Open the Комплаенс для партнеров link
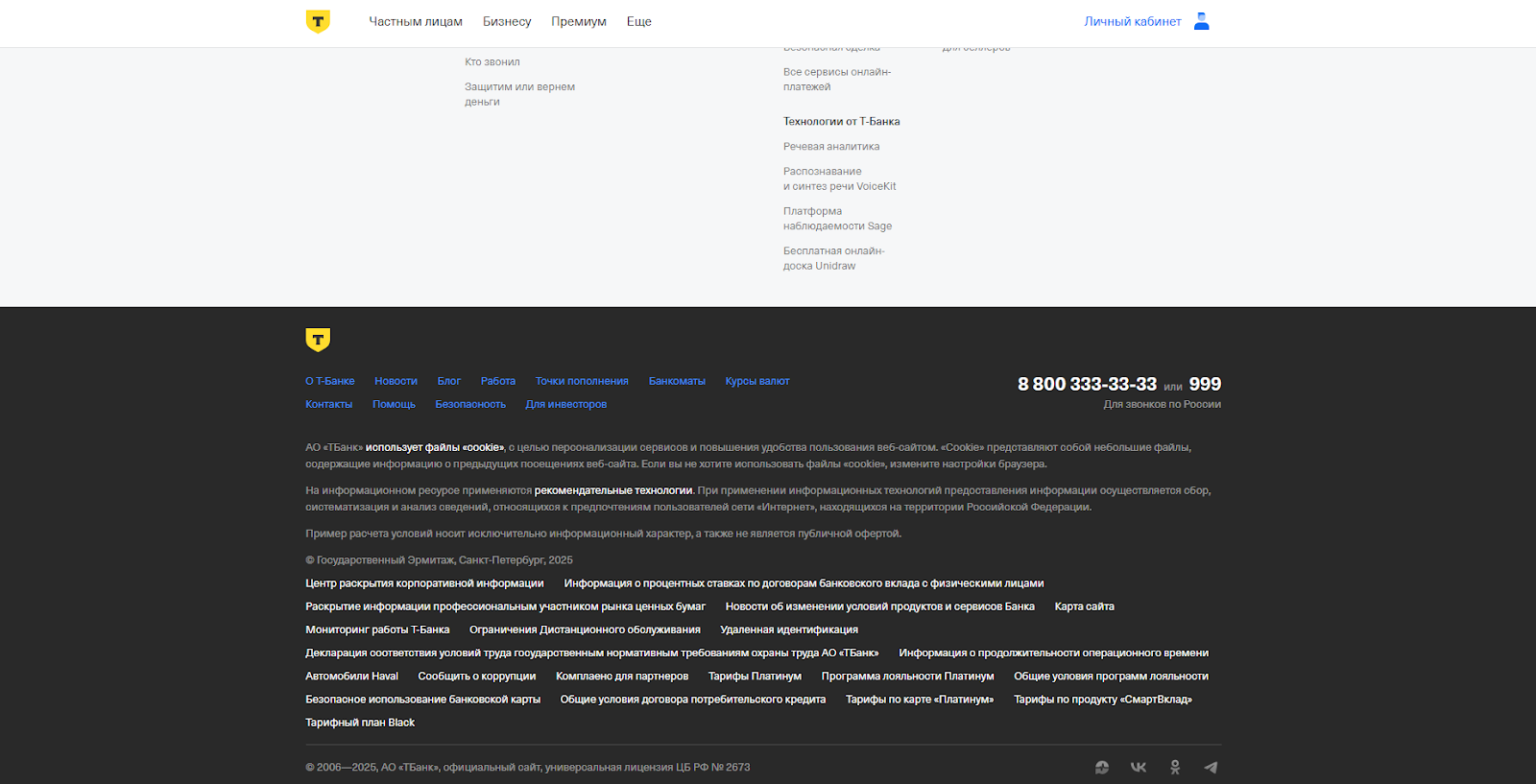 [x=622, y=676]
